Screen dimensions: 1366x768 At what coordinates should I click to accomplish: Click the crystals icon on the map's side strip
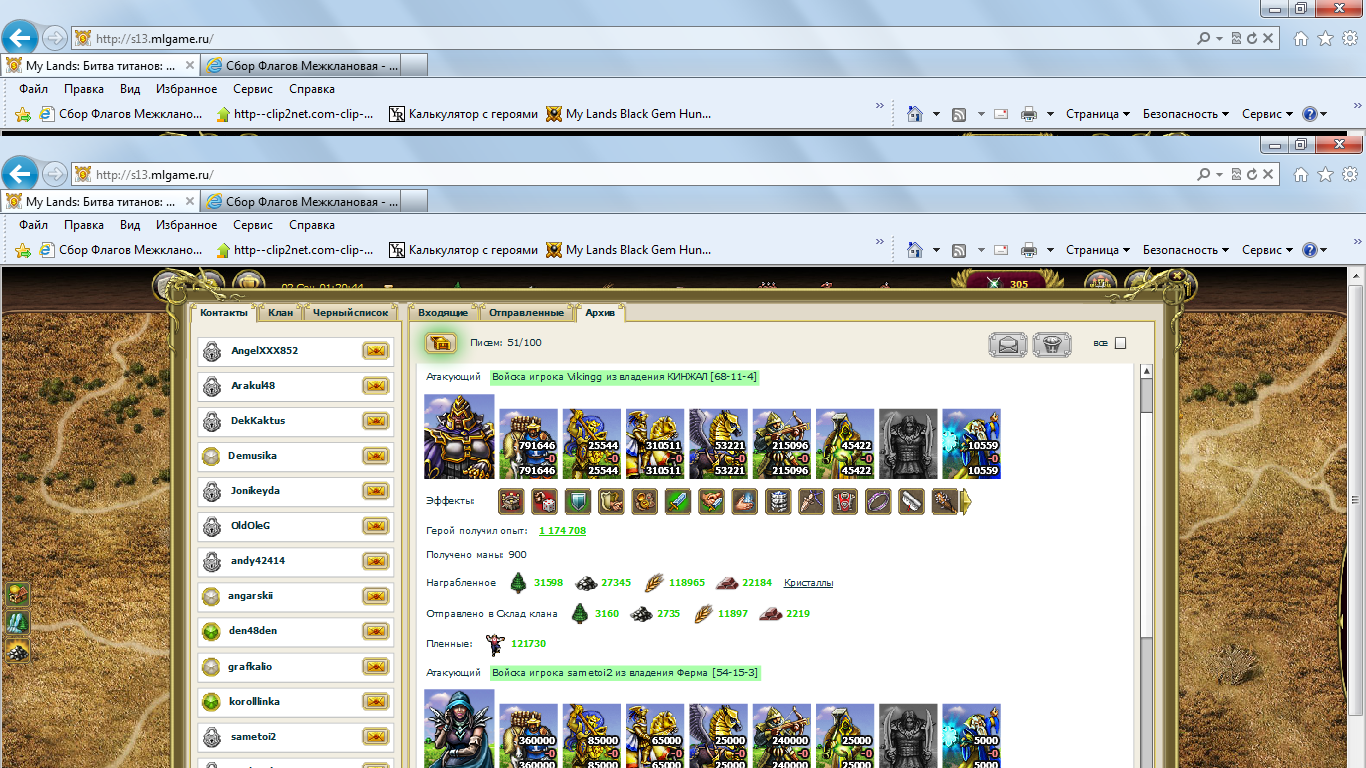pos(18,622)
